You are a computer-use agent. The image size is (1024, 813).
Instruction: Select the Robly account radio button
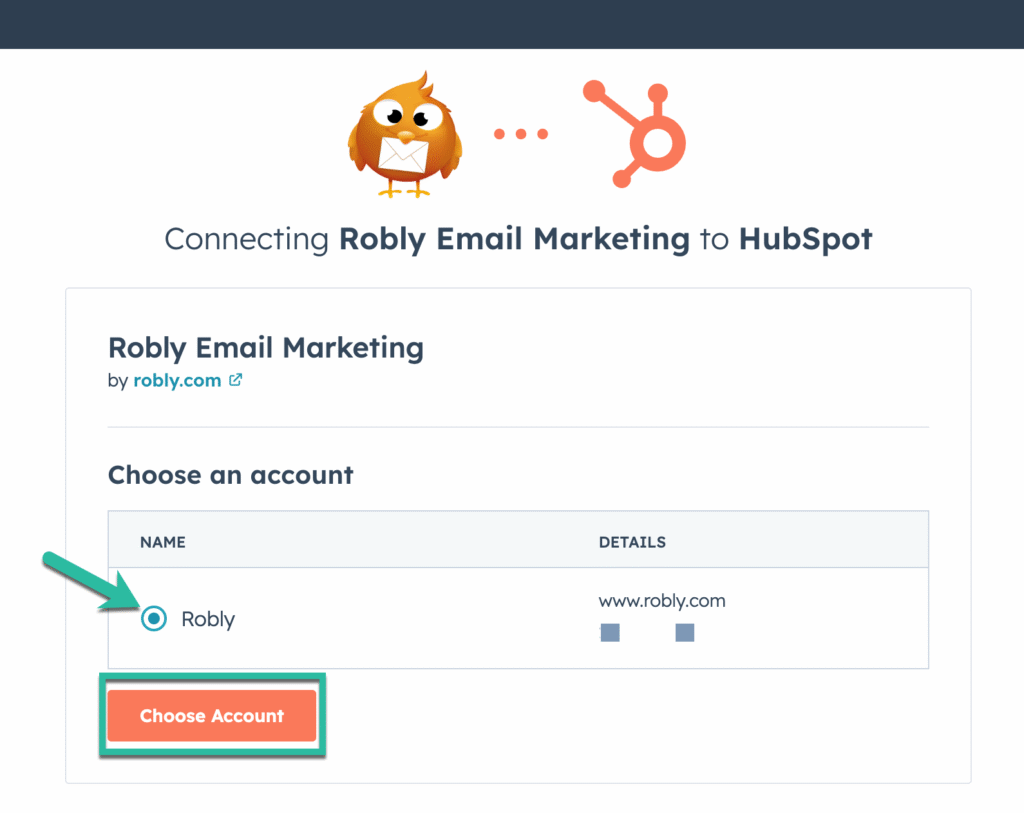click(x=153, y=618)
